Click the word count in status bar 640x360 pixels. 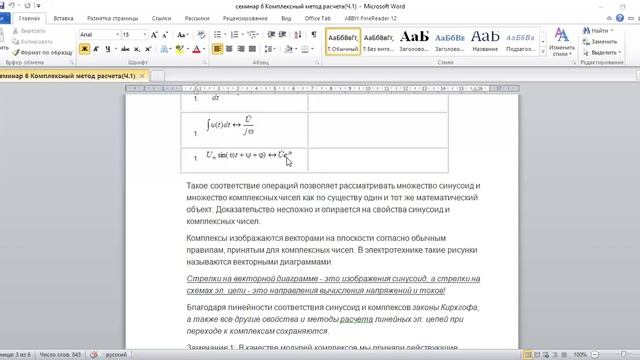[60, 355]
